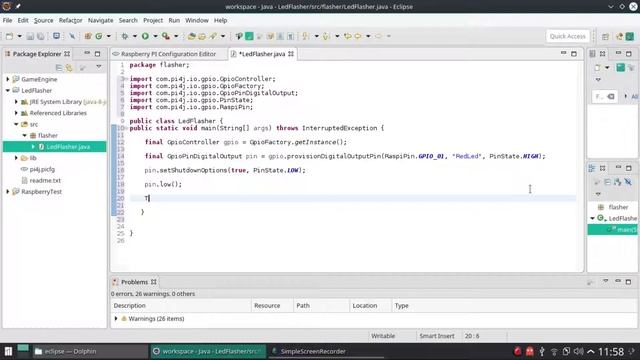Toggle Link with Editor in Package Explorer
This screenshot has width=640, height=360.
tap(69, 67)
